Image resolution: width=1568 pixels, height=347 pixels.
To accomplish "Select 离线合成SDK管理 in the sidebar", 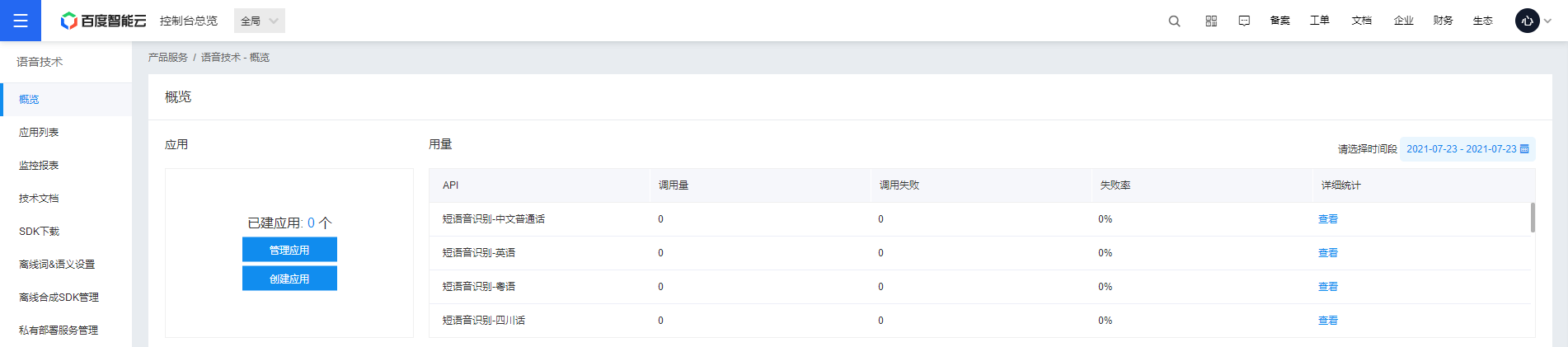I will [66, 297].
